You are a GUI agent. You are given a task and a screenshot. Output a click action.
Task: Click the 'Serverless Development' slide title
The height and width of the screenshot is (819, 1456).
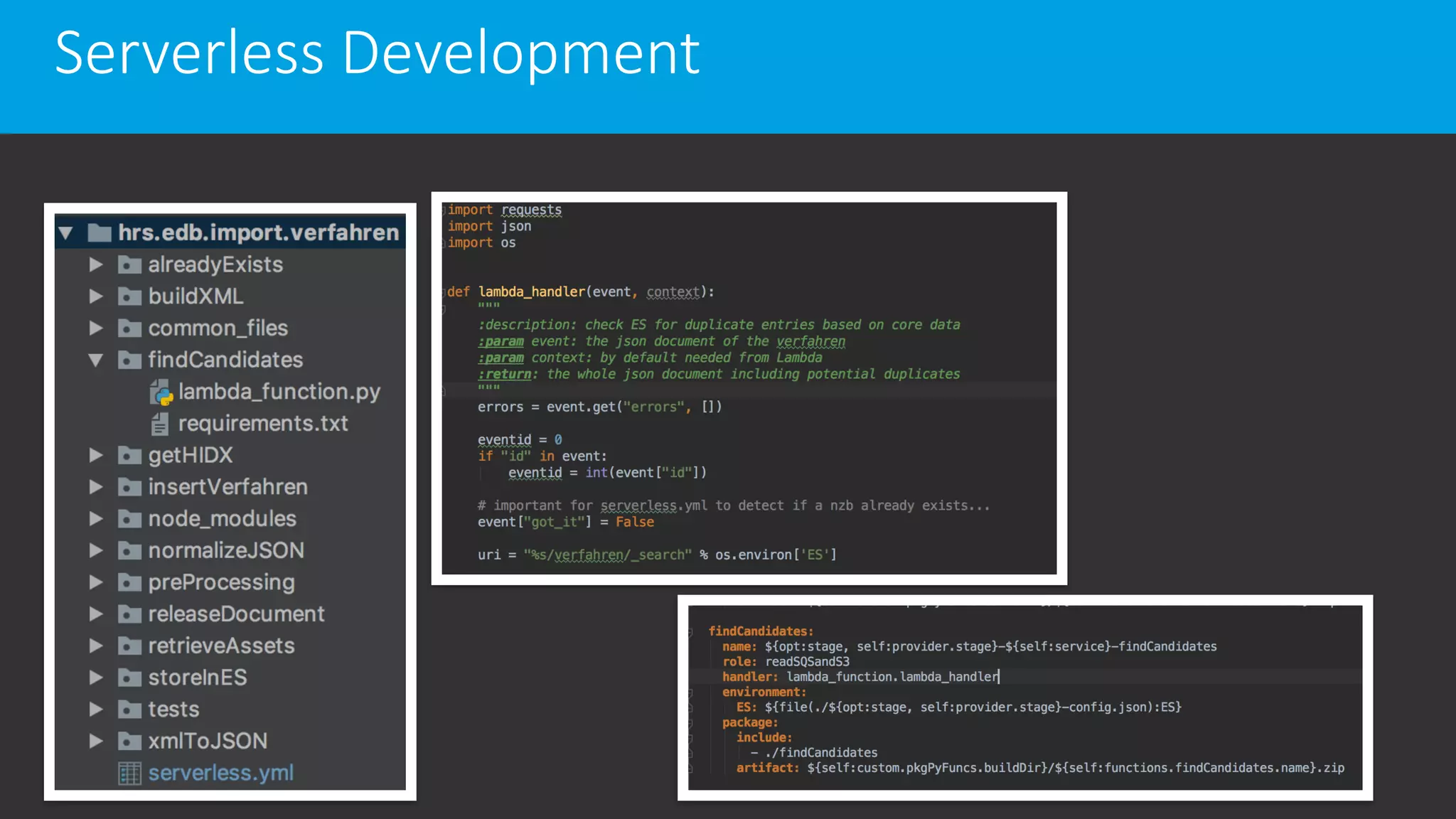pyautogui.click(x=378, y=53)
